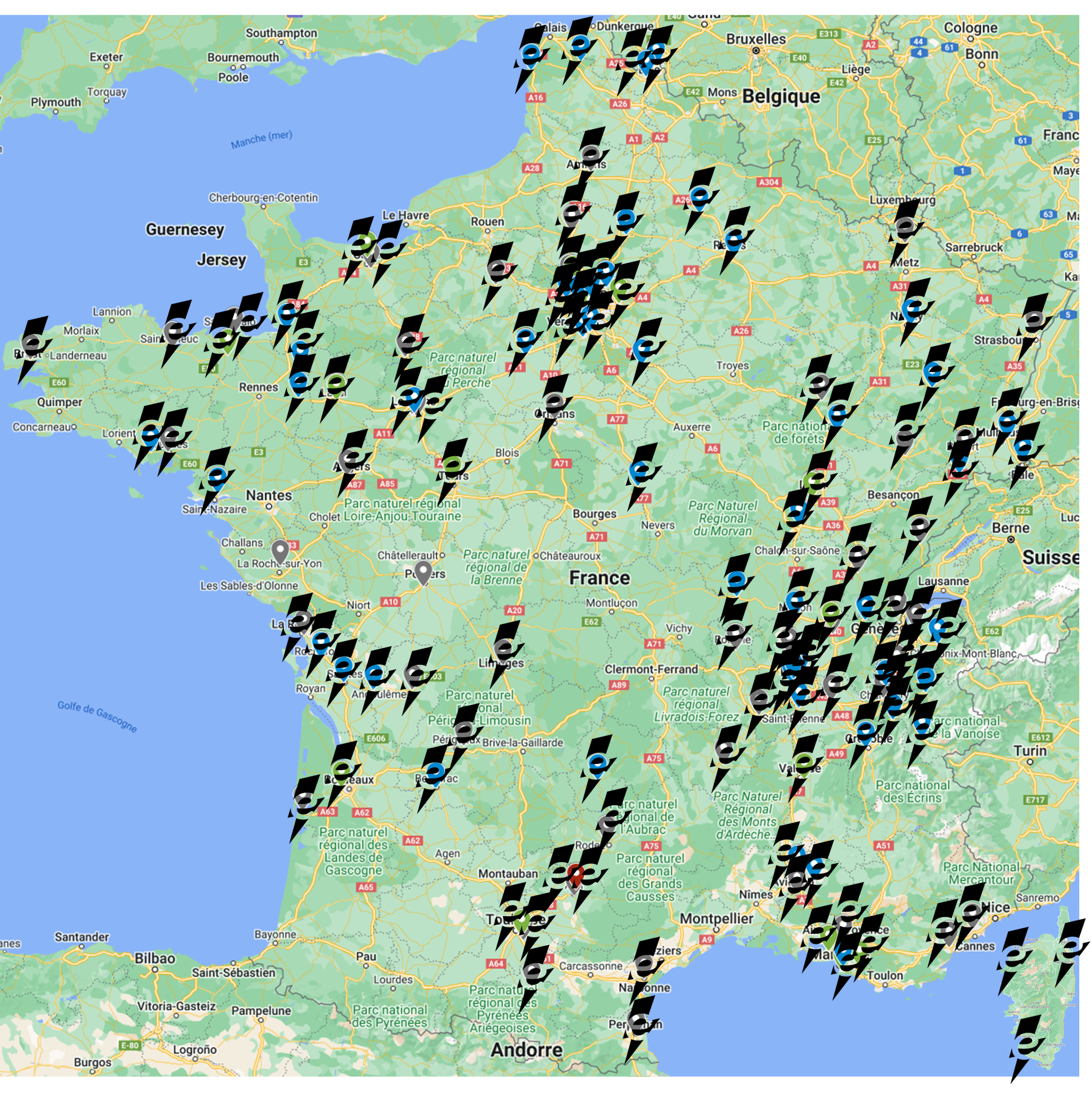Click the grey pin near La Roche-sur-Yon
The height and width of the screenshot is (1100, 1092).
tap(280, 552)
